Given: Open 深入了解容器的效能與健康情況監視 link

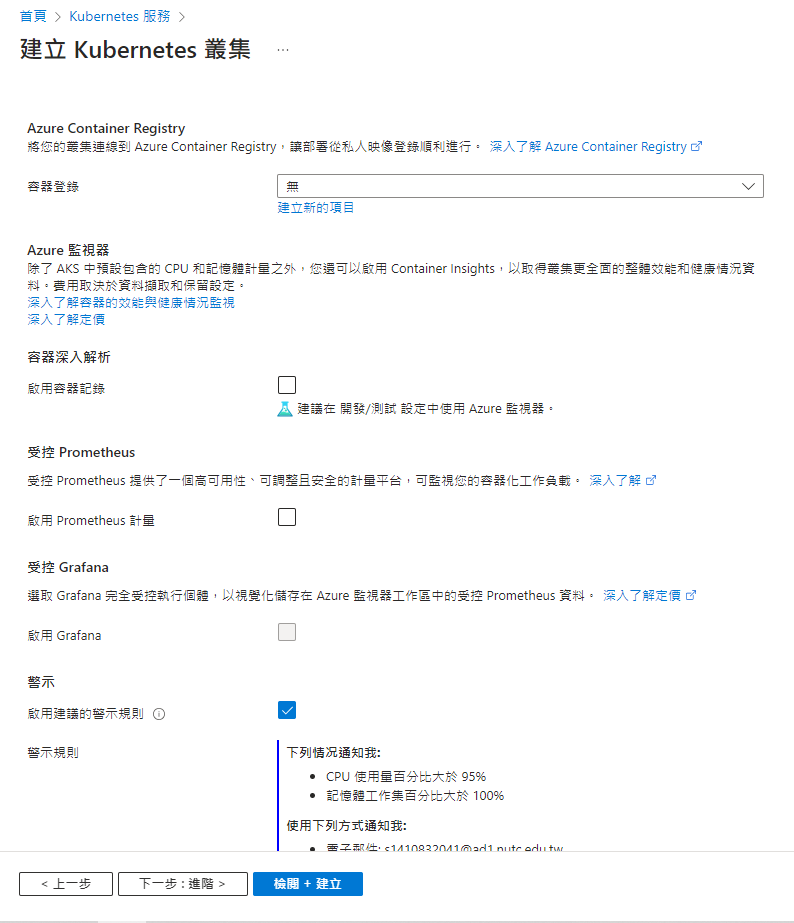Looking at the screenshot, I should point(131,303).
